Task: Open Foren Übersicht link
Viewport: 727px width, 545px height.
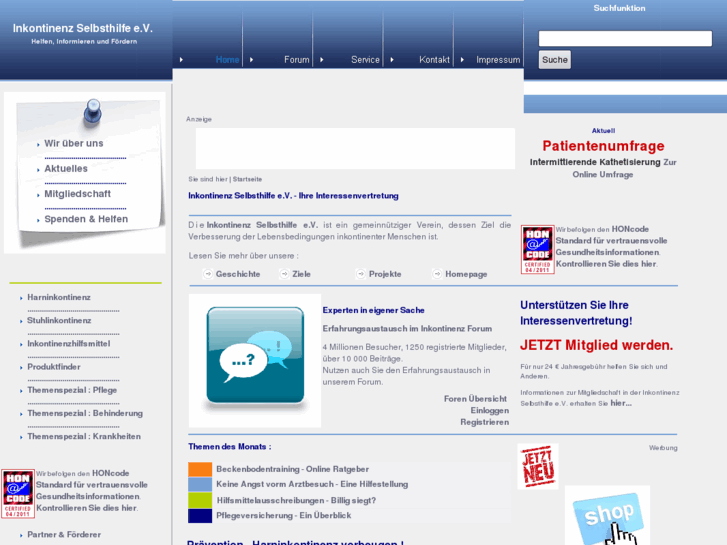Action: 475,399
